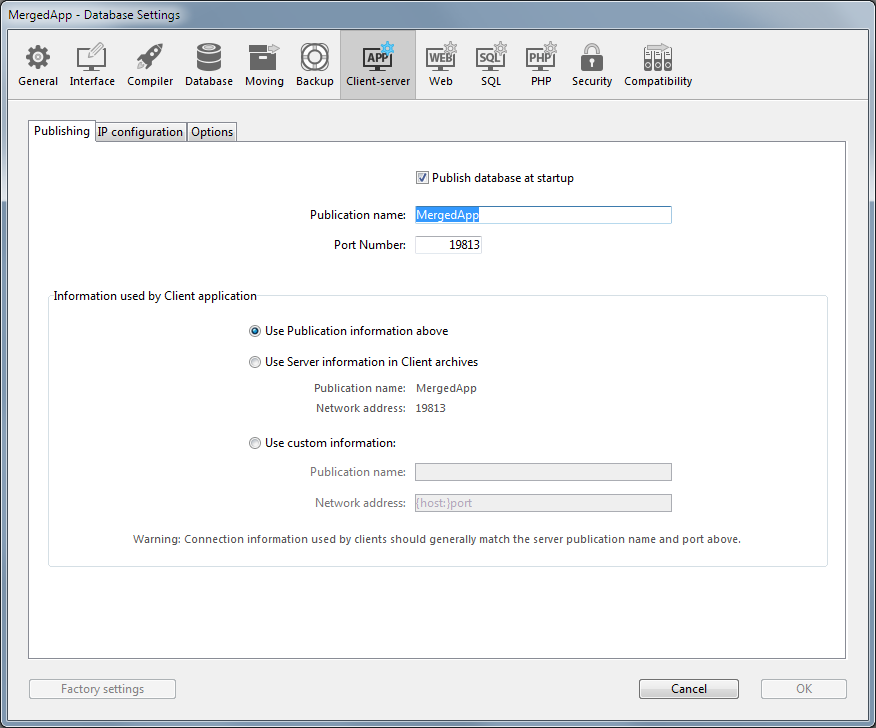The image size is (876, 728).
Task: Open the Compatibility settings page
Action: tap(658, 64)
